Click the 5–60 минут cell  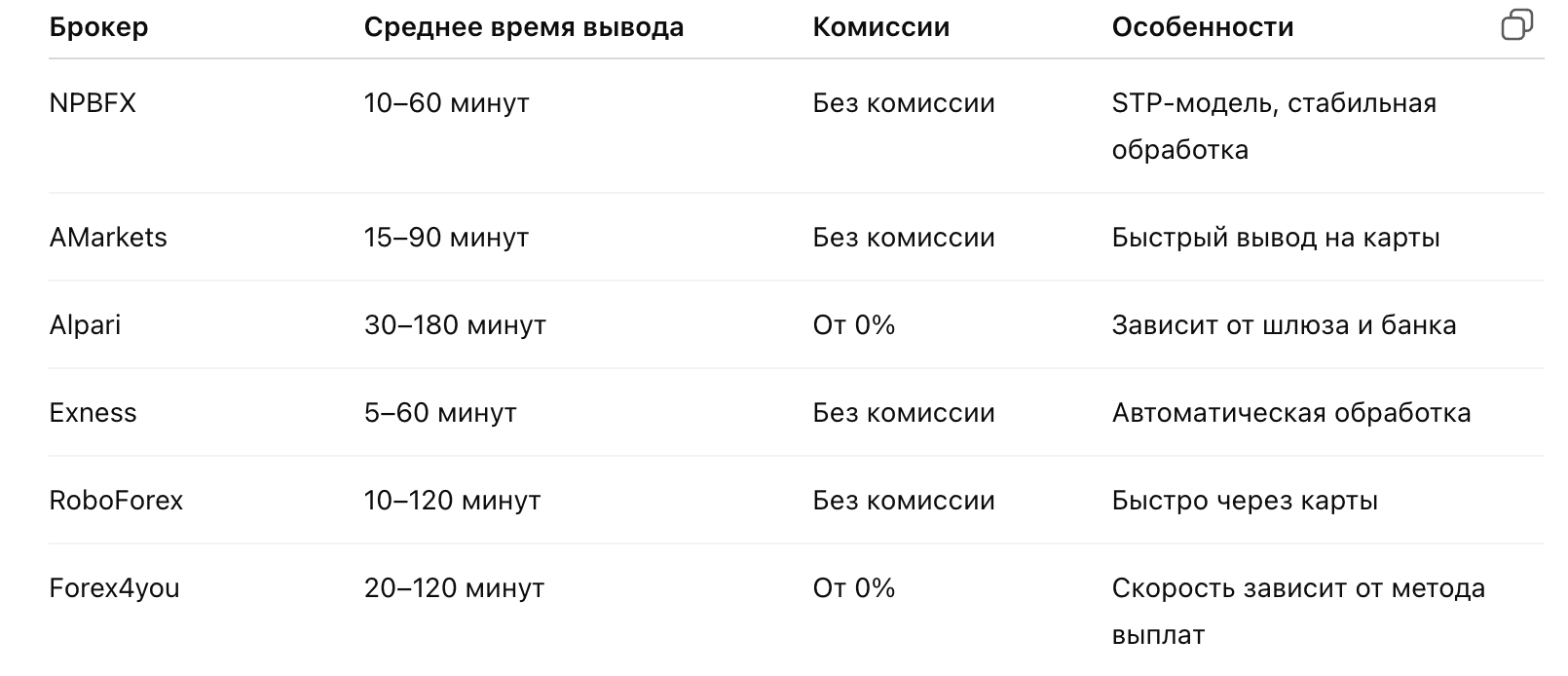(x=440, y=413)
